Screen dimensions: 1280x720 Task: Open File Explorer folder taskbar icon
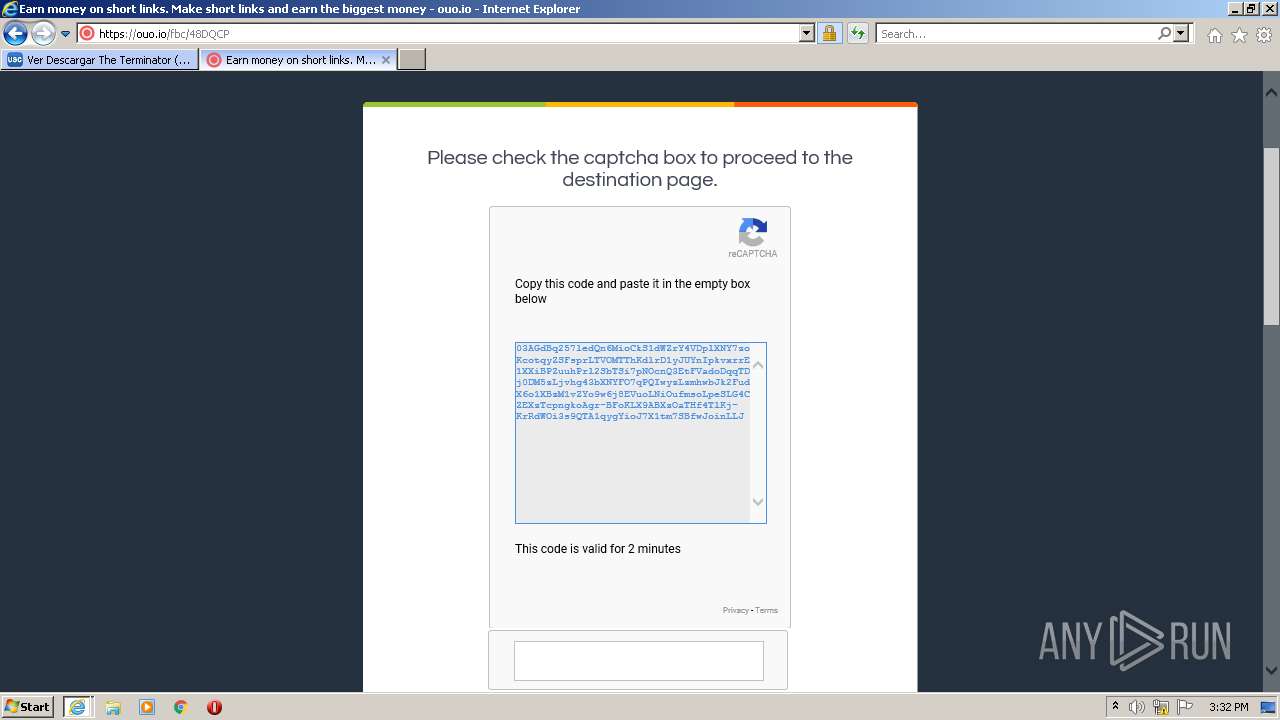tap(113, 707)
